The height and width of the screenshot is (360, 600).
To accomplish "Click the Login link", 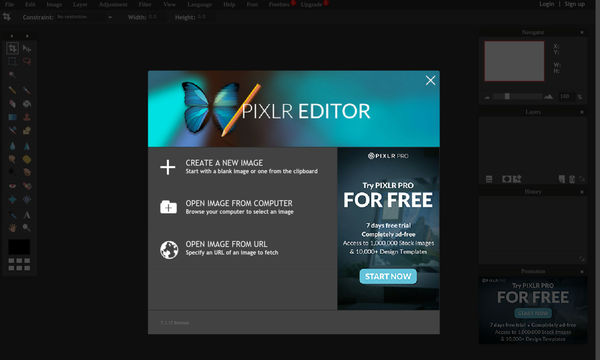I will [546, 4].
